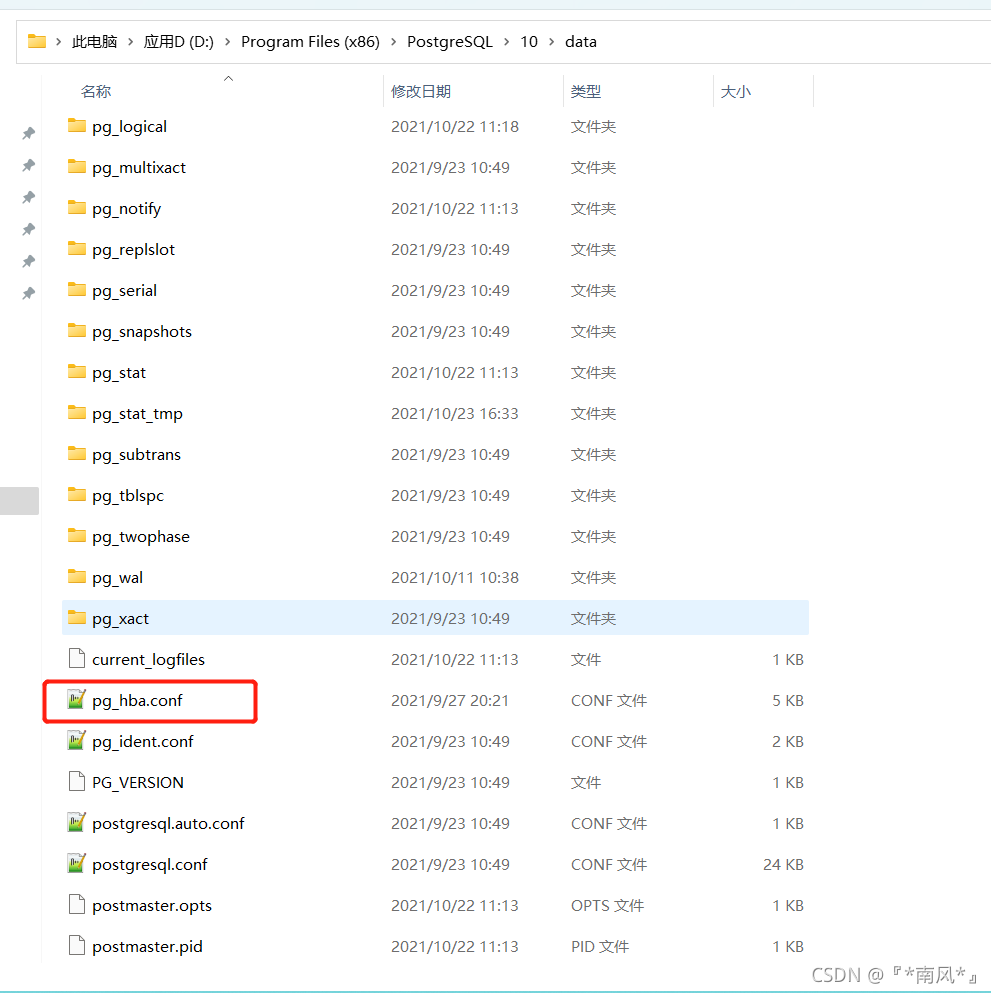Navigate to 此电脑 in the address bar

click(94, 42)
